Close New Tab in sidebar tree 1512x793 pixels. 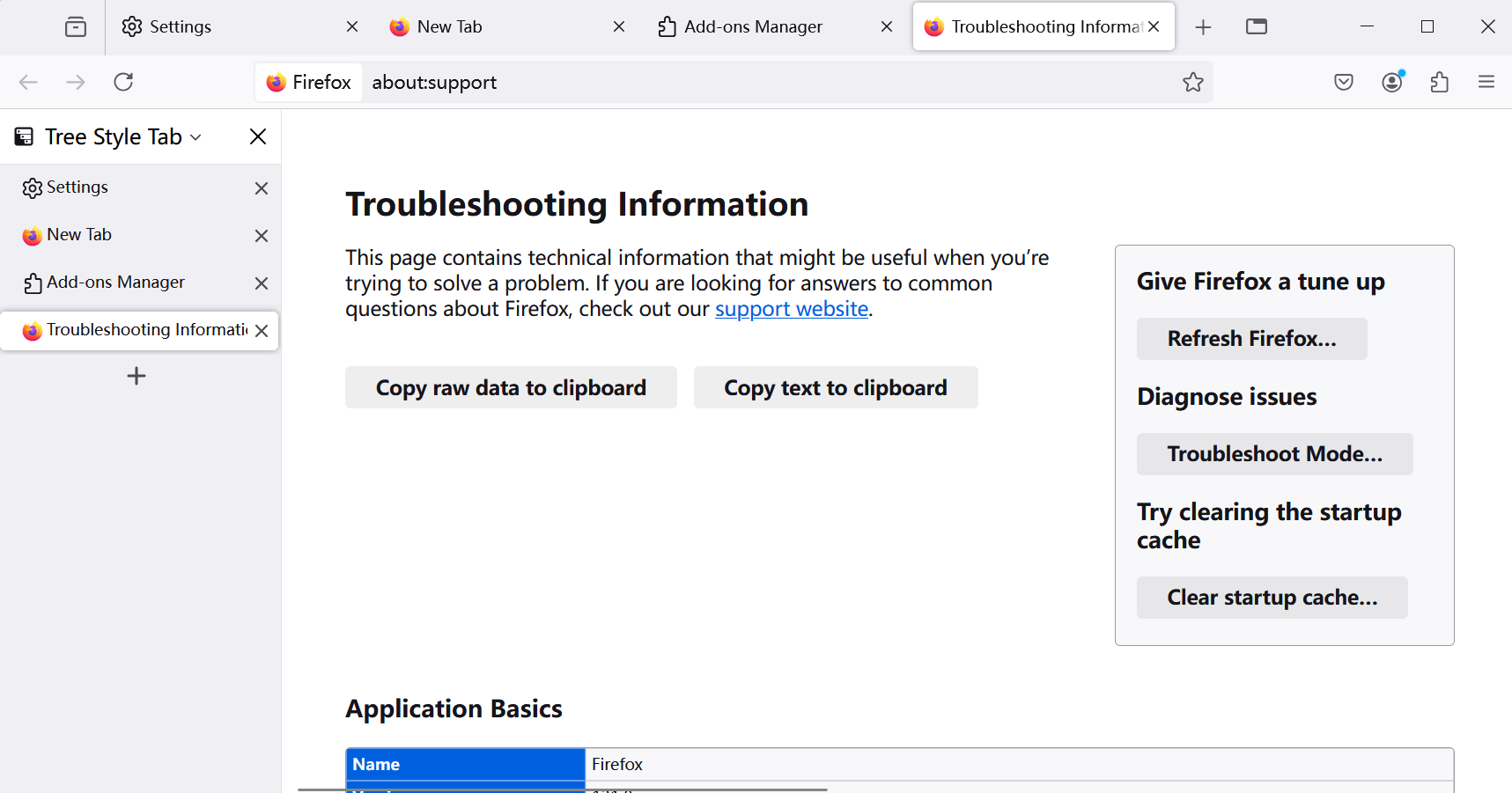click(x=261, y=236)
